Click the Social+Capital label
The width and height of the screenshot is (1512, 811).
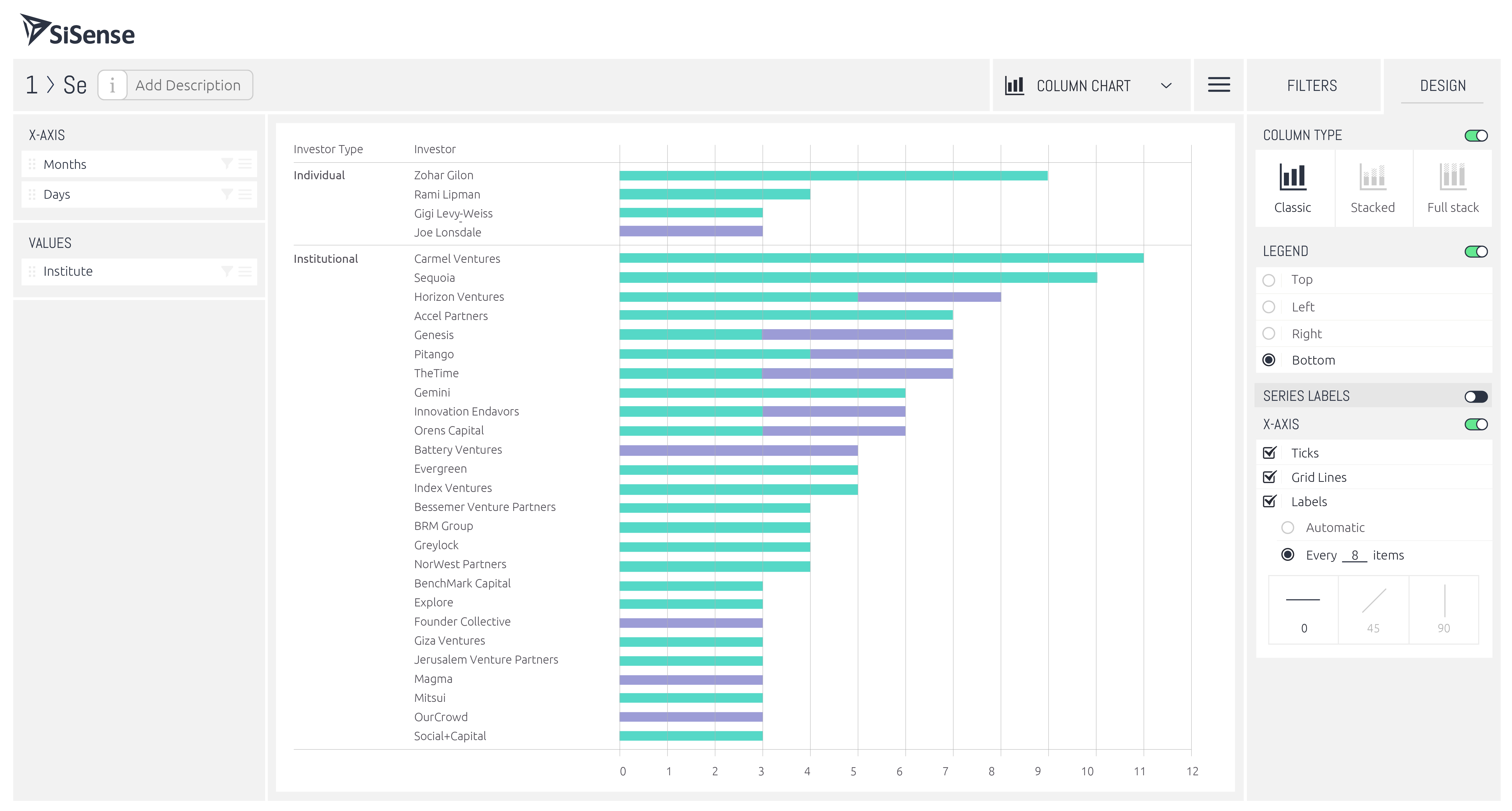(450, 736)
